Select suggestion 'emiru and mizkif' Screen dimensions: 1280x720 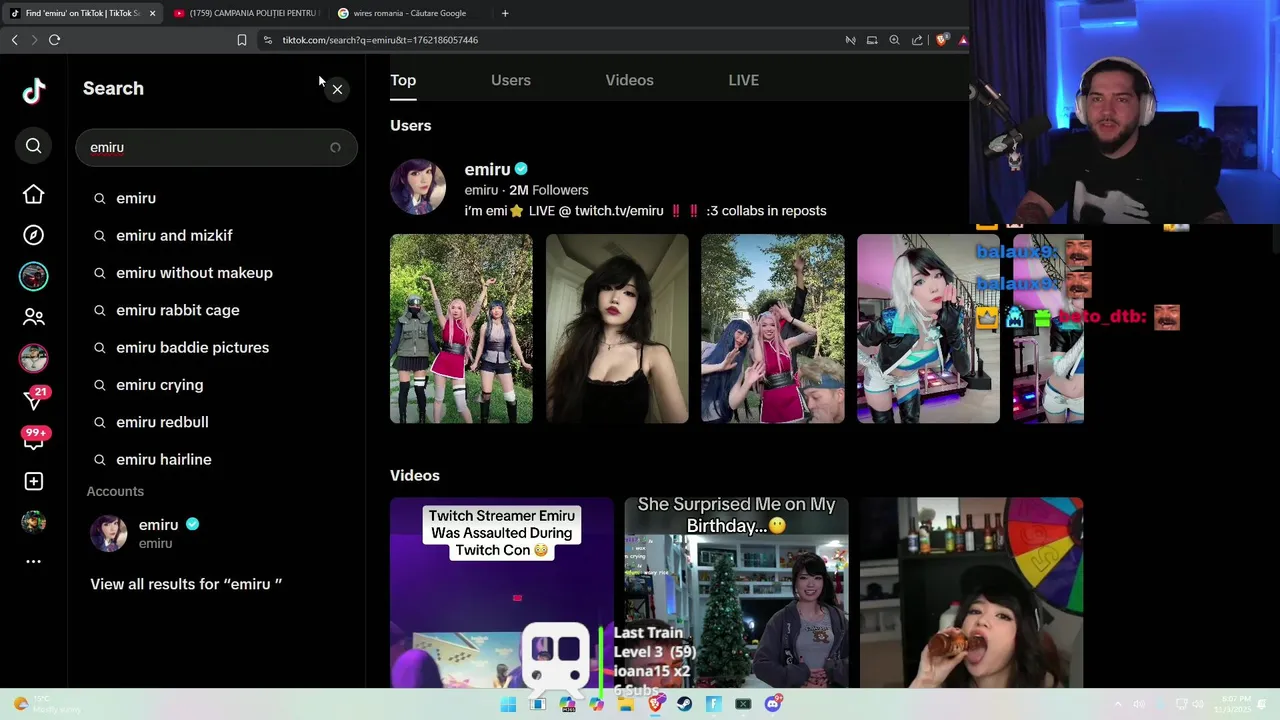coord(174,235)
